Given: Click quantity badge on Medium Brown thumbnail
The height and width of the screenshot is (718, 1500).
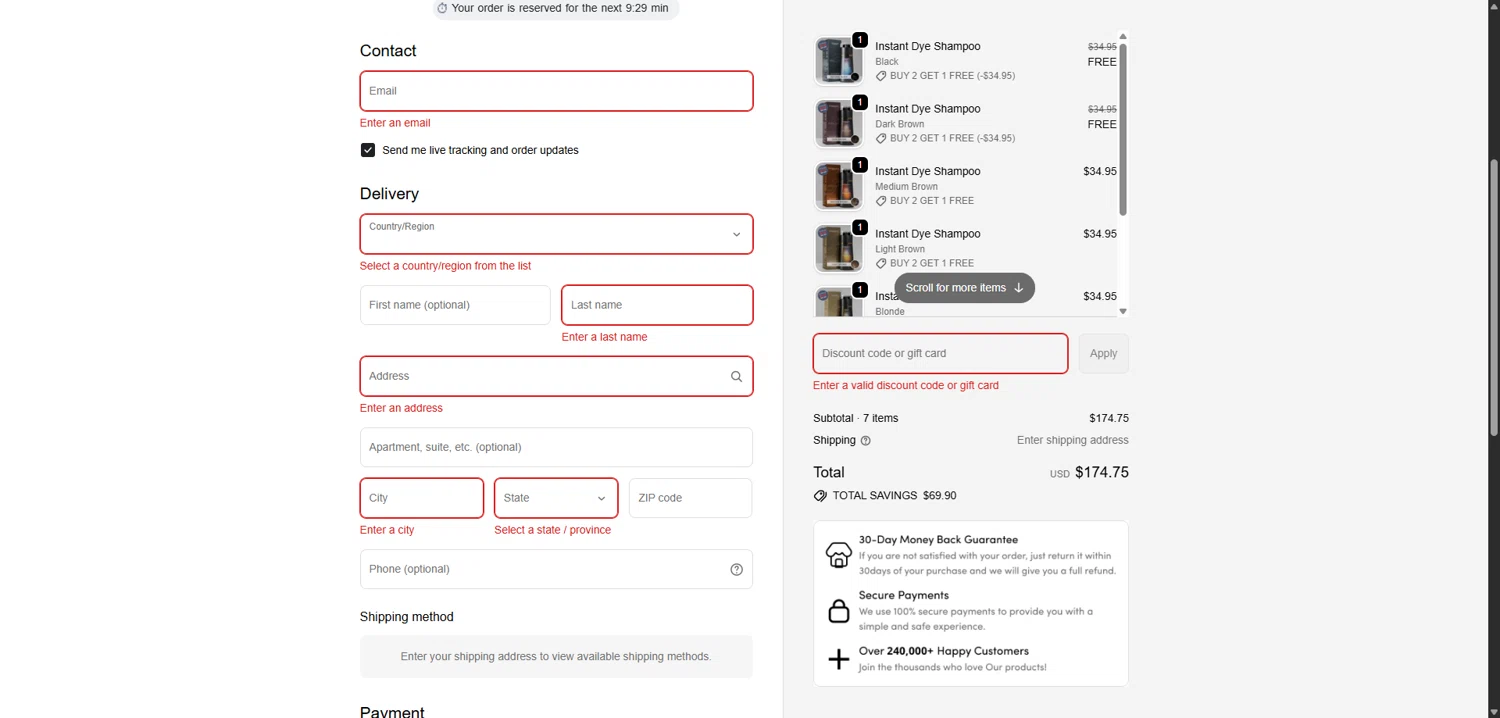Looking at the screenshot, I should pyautogui.click(x=860, y=165).
